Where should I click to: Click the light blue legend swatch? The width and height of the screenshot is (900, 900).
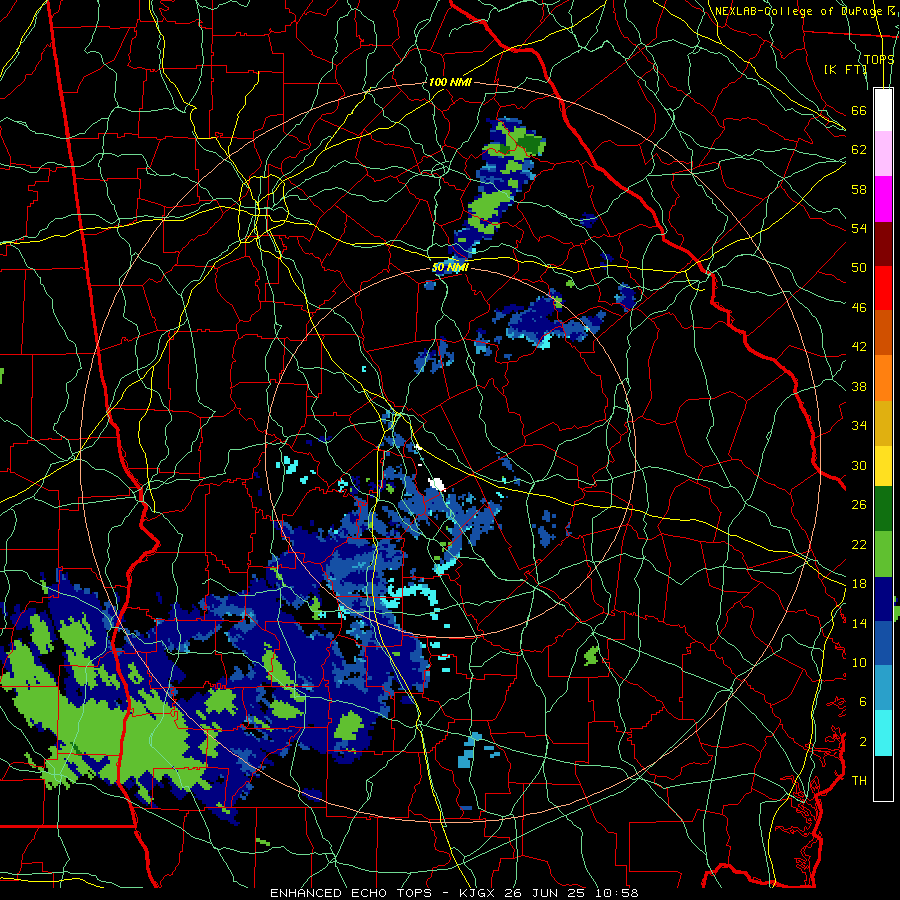(x=883, y=688)
